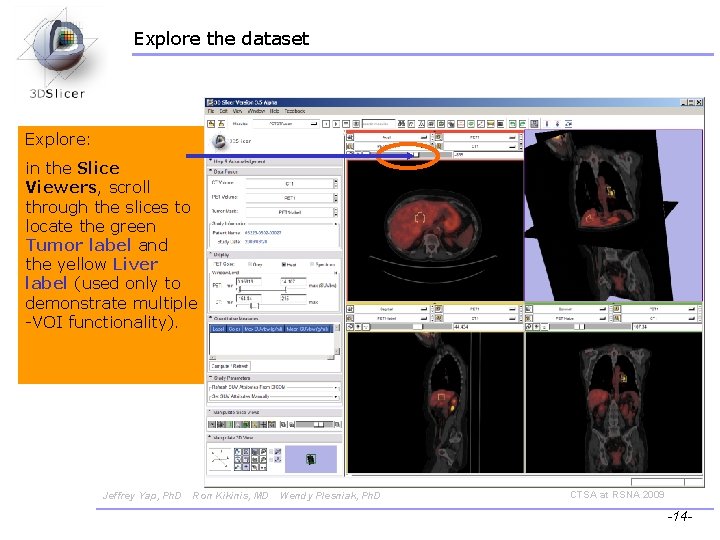
Task: Click the PET max value field
Action: click(x=293, y=282)
